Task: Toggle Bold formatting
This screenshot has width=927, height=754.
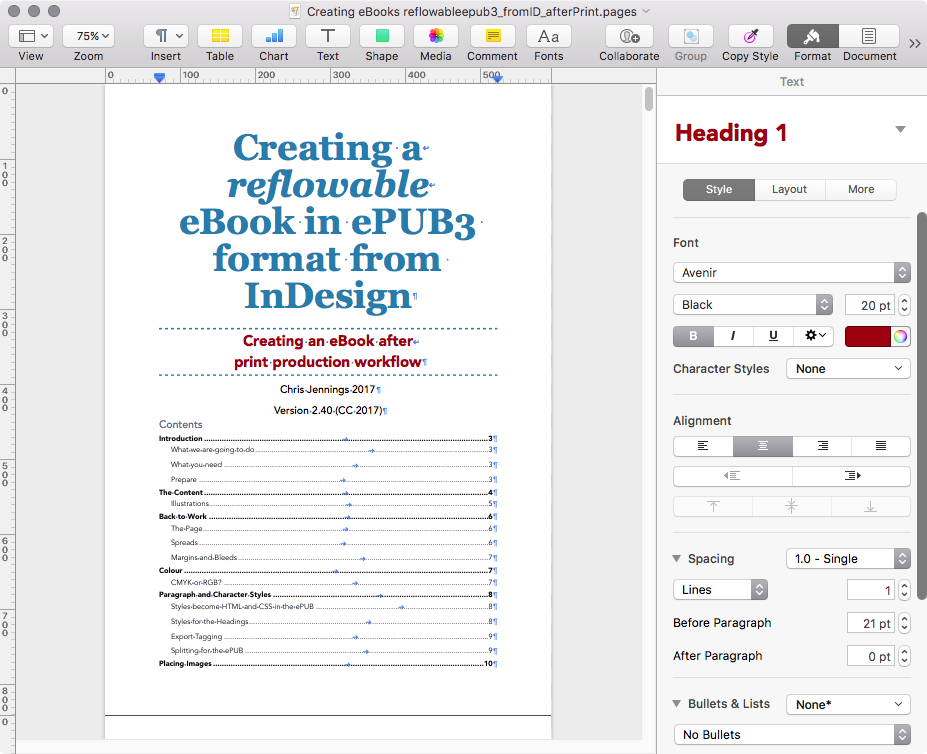Action: pyautogui.click(x=693, y=336)
